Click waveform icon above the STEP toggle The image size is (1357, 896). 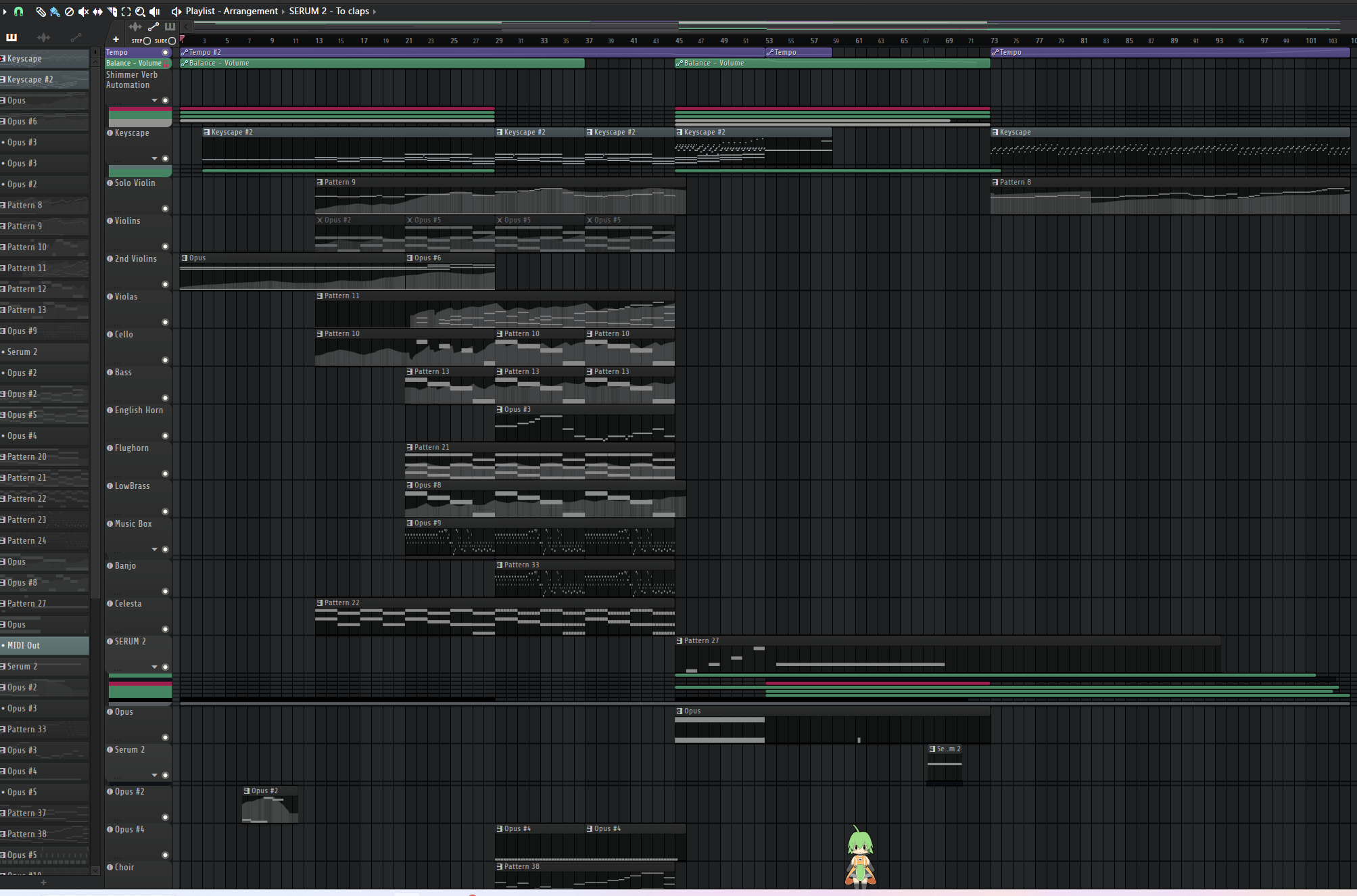(x=135, y=27)
